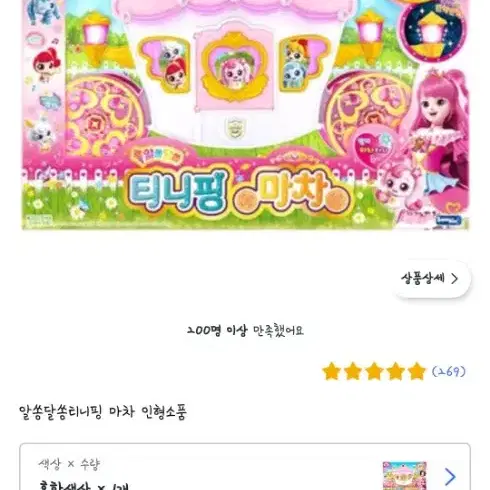Tap the left pink carriage wheel
This screenshot has width=490, height=490.
pyautogui.click(x=104, y=117)
